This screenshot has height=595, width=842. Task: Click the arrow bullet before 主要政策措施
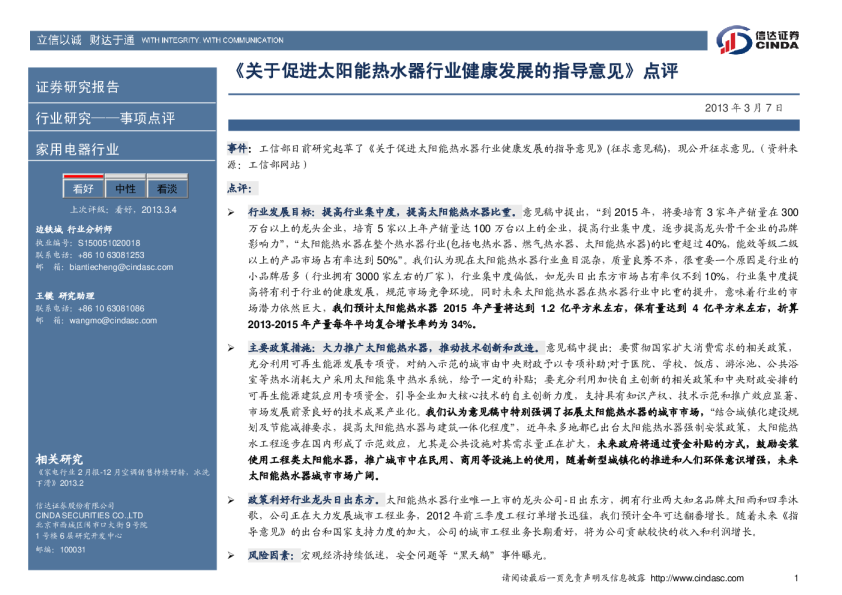pos(231,348)
